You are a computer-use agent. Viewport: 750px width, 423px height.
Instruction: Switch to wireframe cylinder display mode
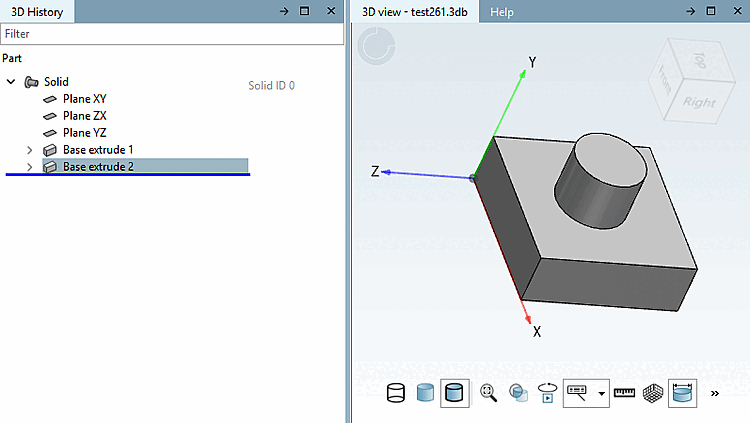point(396,393)
